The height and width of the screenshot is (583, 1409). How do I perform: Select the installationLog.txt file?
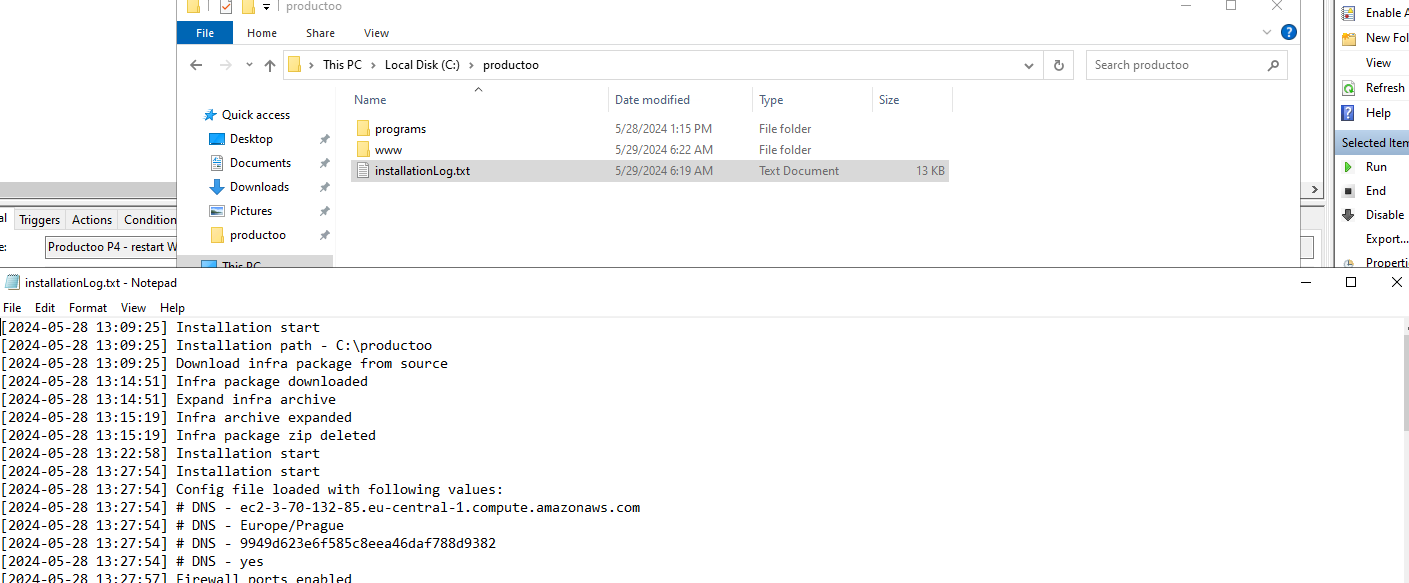[422, 171]
